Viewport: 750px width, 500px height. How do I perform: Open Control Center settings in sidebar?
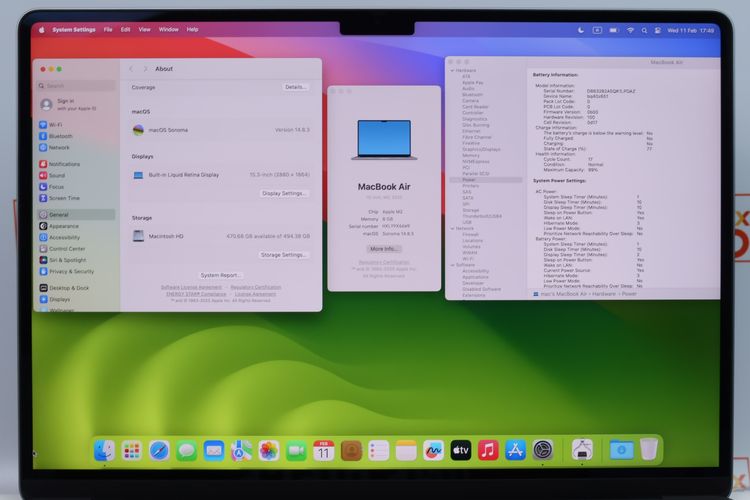click(x=62, y=249)
